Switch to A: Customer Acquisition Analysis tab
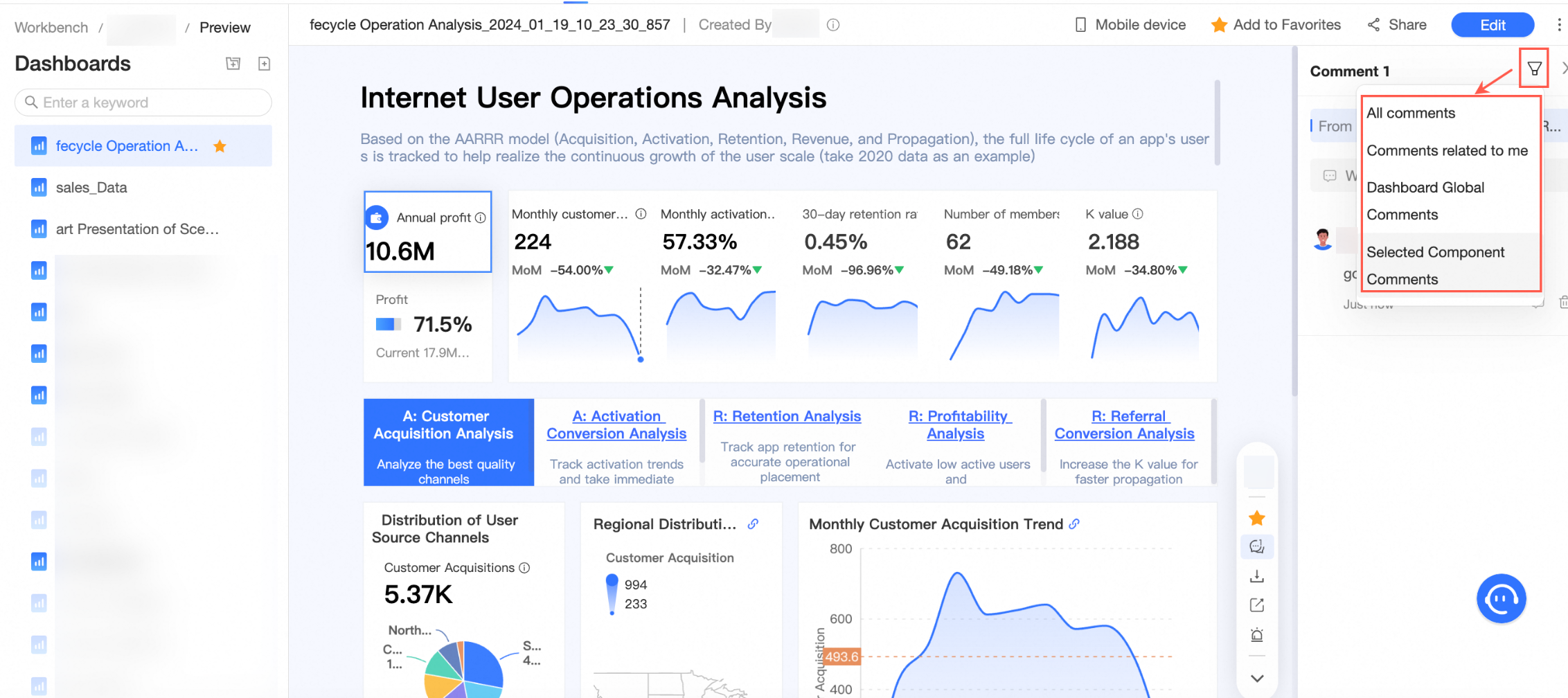The width and height of the screenshot is (1568, 698). [449, 442]
